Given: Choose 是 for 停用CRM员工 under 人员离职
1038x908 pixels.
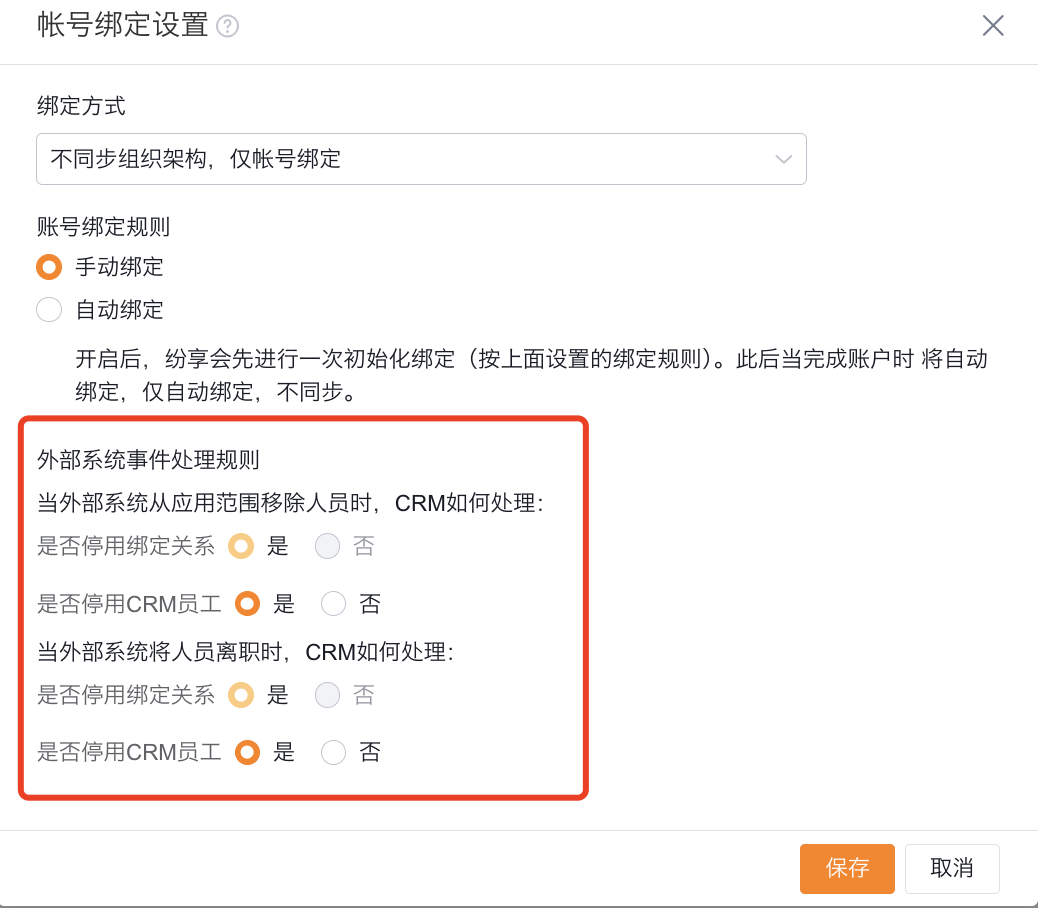Looking at the screenshot, I should coord(248,752).
